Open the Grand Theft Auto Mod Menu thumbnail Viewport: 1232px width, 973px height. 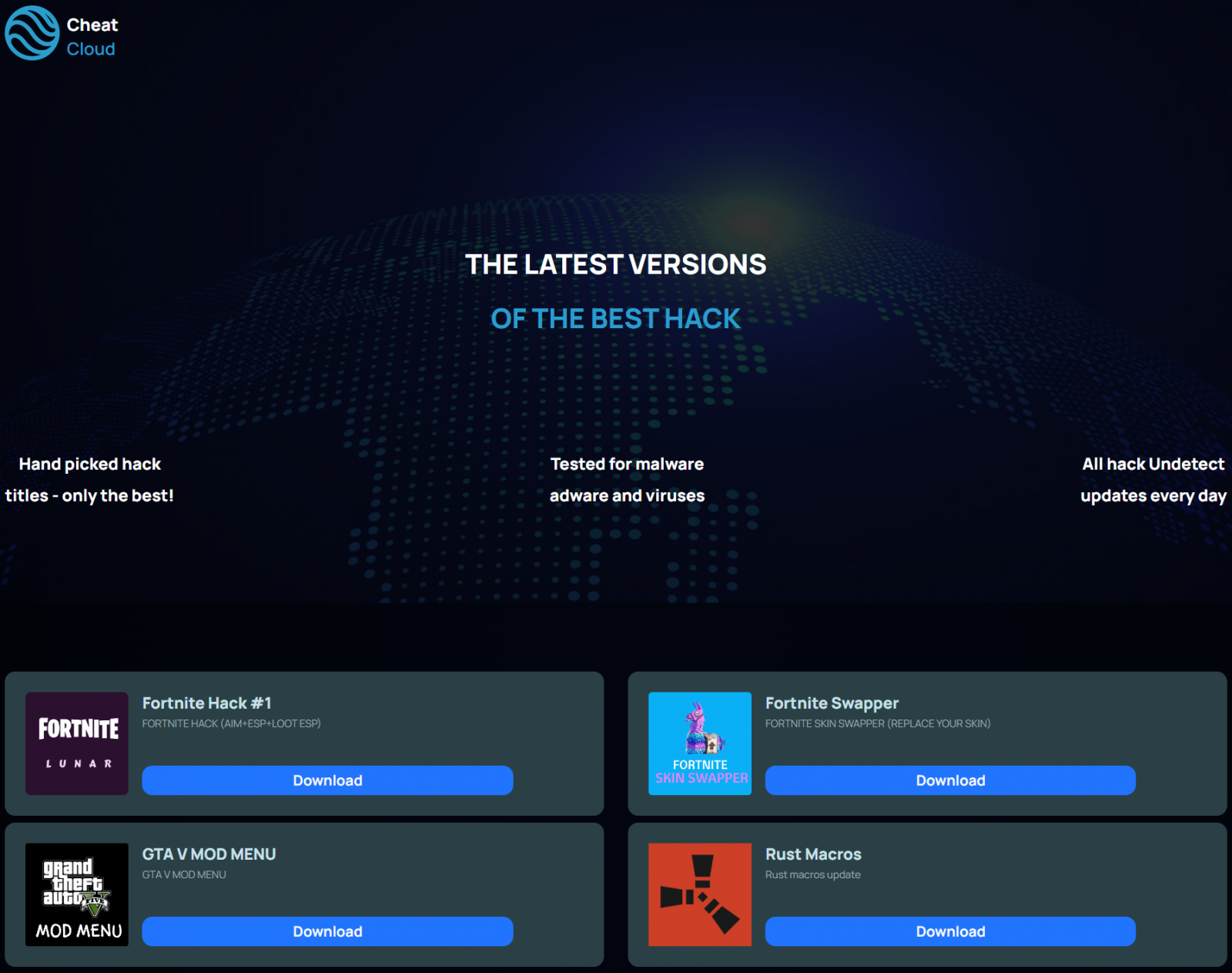coord(77,894)
